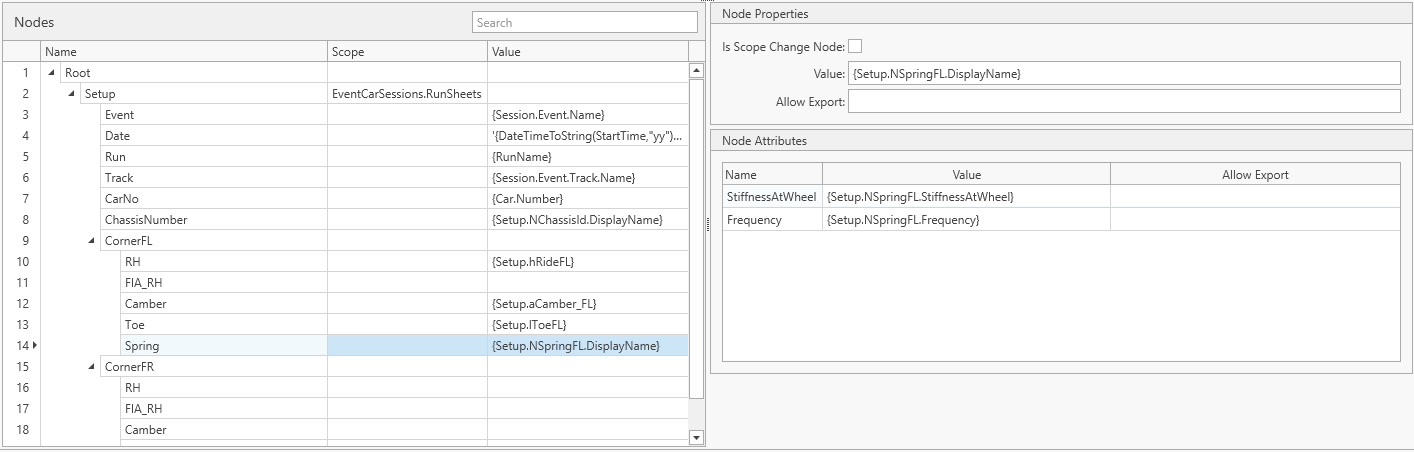Edit the Node Properties Value field
The width and height of the screenshot is (1414, 452).
click(1124, 73)
